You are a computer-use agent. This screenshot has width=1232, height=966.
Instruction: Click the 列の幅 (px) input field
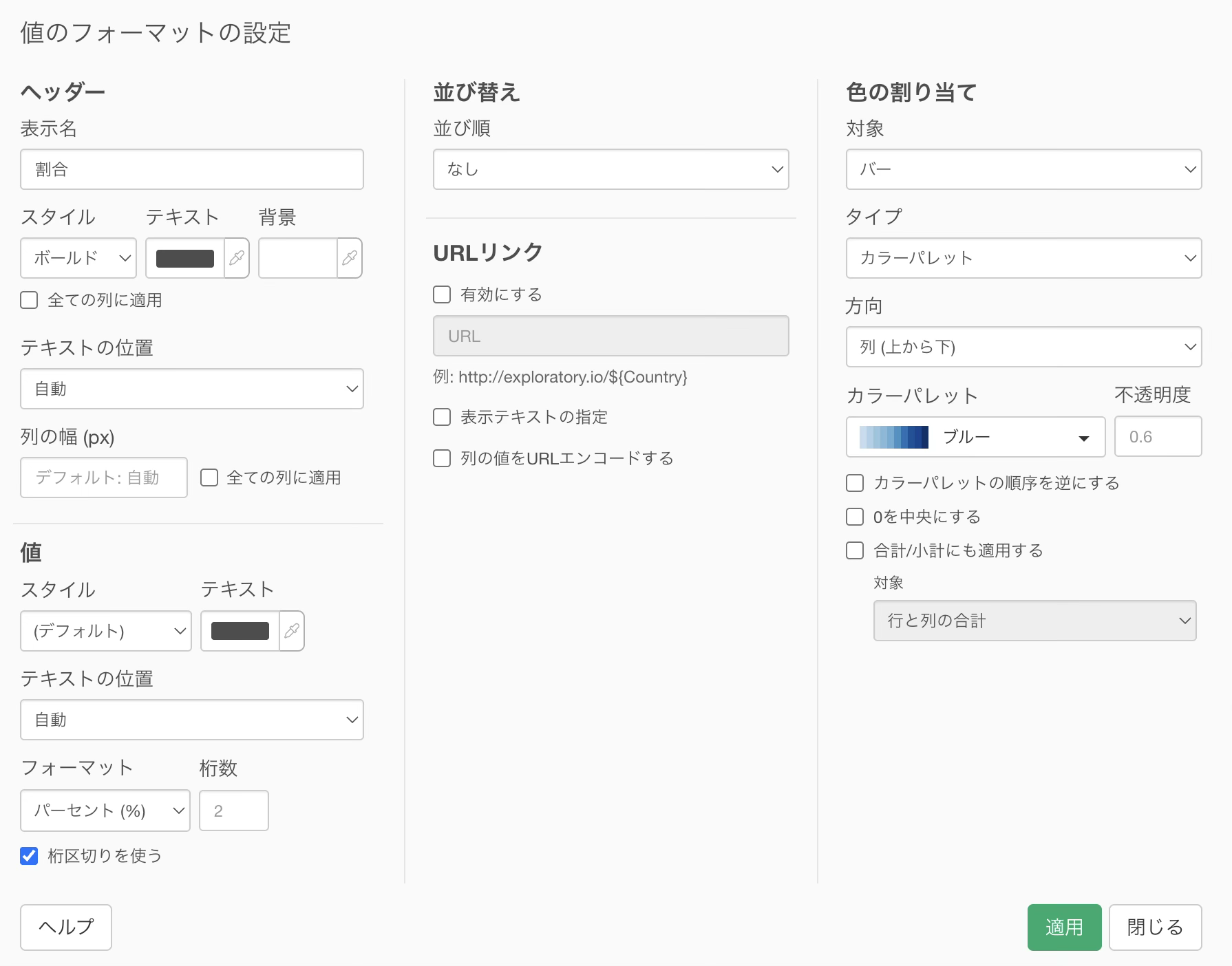click(x=104, y=477)
